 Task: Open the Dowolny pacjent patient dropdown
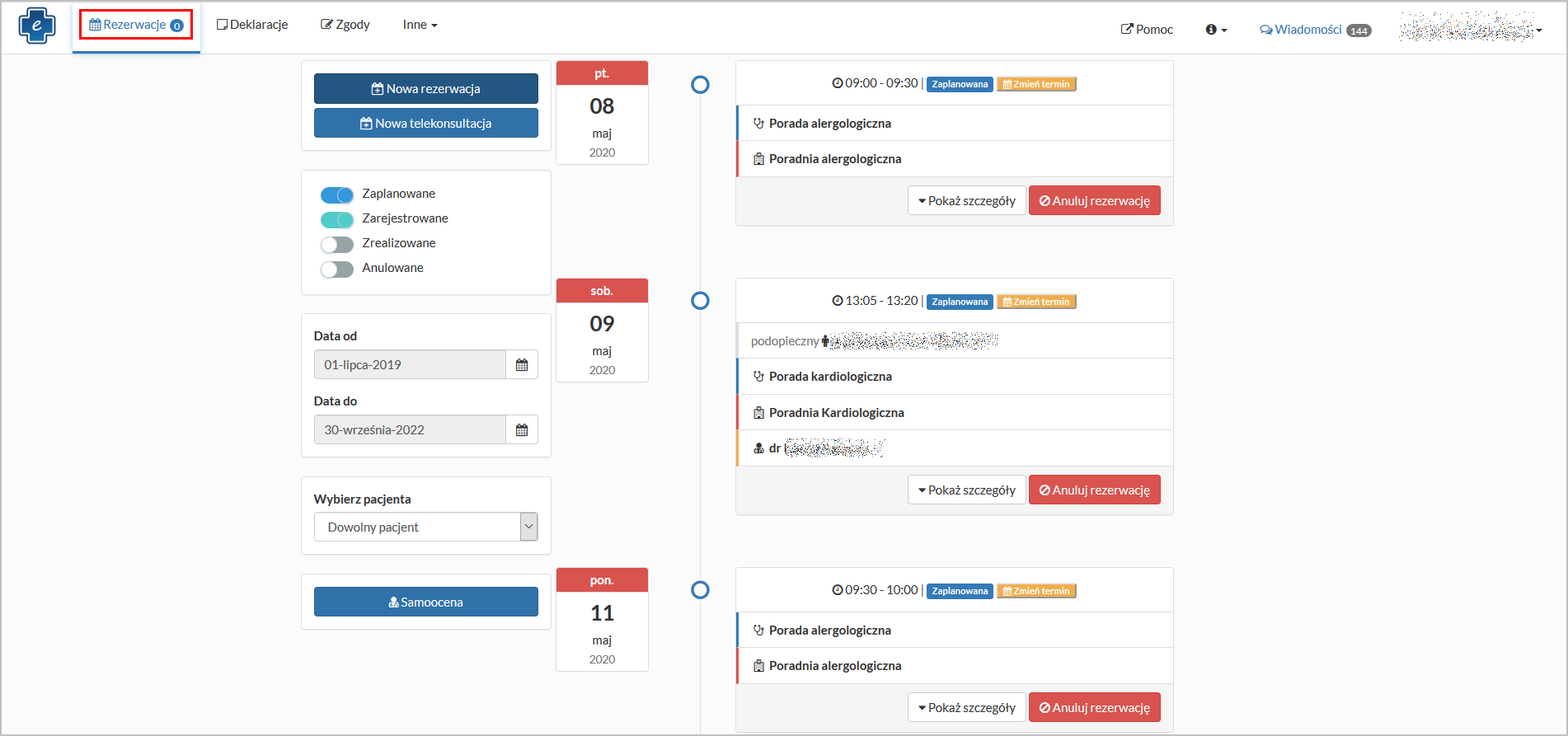pyautogui.click(x=425, y=527)
